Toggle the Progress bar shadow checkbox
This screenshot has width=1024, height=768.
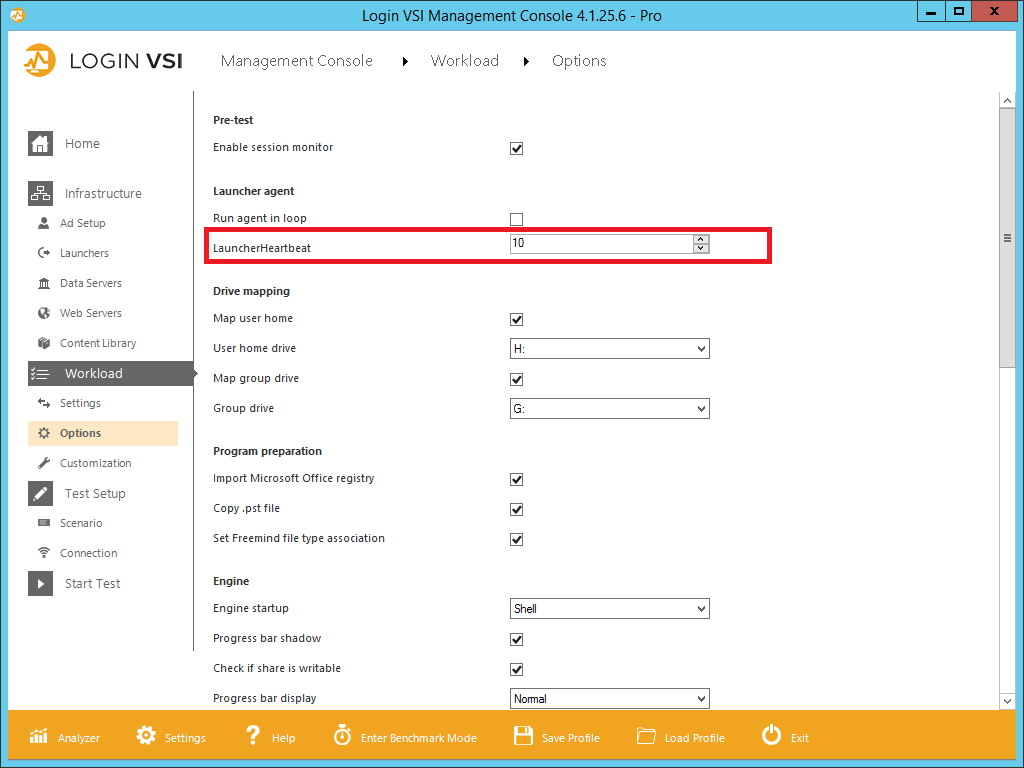tap(517, 639)
